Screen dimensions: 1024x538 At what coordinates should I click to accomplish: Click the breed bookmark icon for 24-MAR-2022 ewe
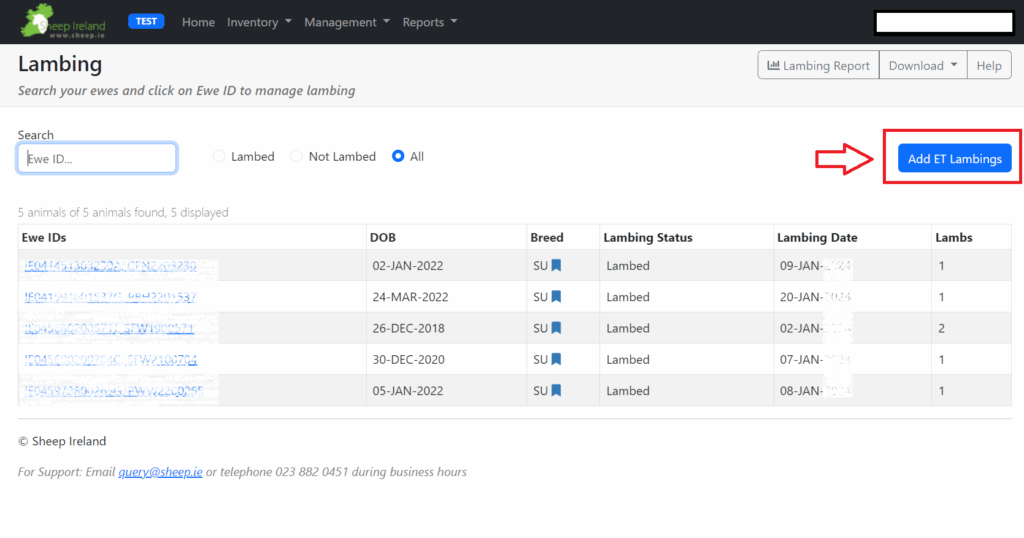(x=556, y=297)
